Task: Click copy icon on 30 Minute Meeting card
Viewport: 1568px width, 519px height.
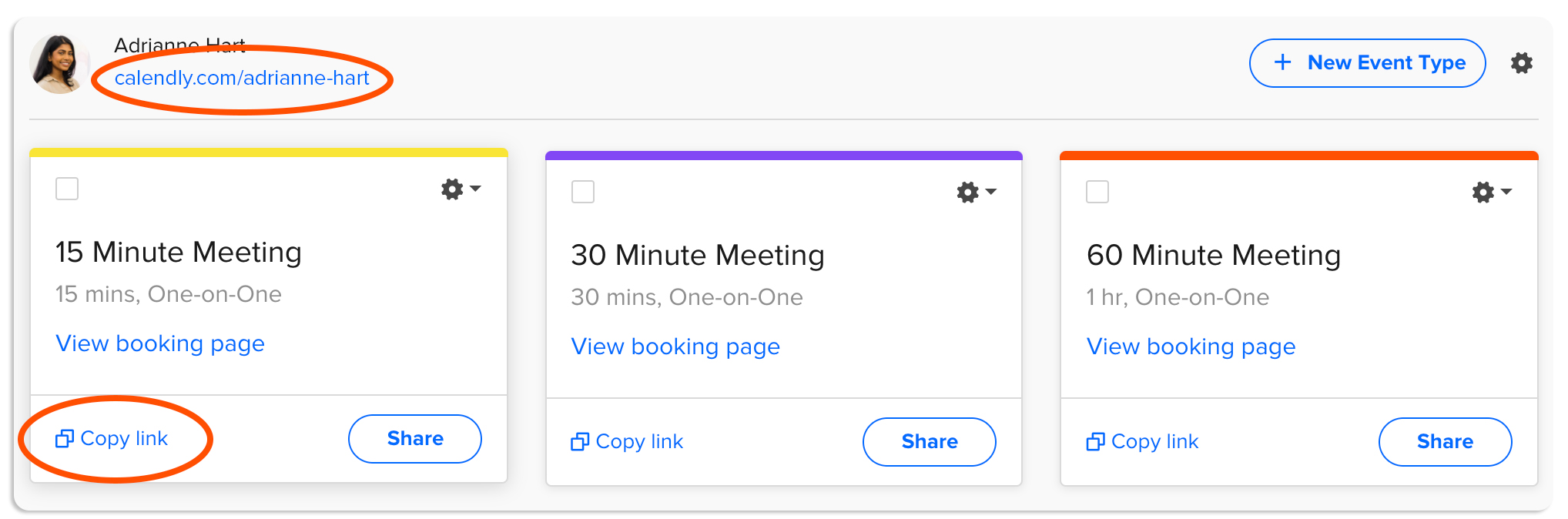Action: click(x=580, y=442)
